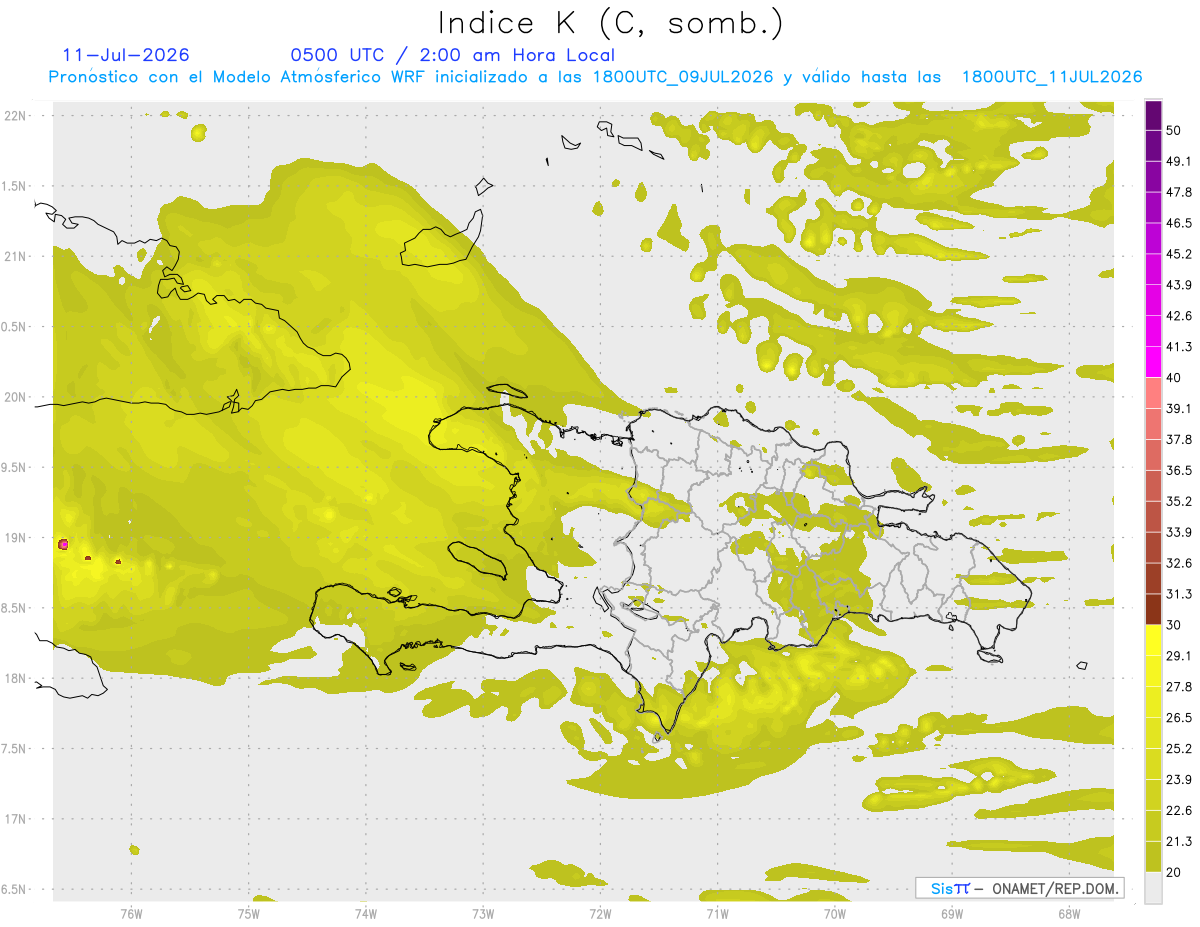This screenshot has height=927, width=1200.
Task: Click the "20N" latitude label
Action: tap(14, 397)
